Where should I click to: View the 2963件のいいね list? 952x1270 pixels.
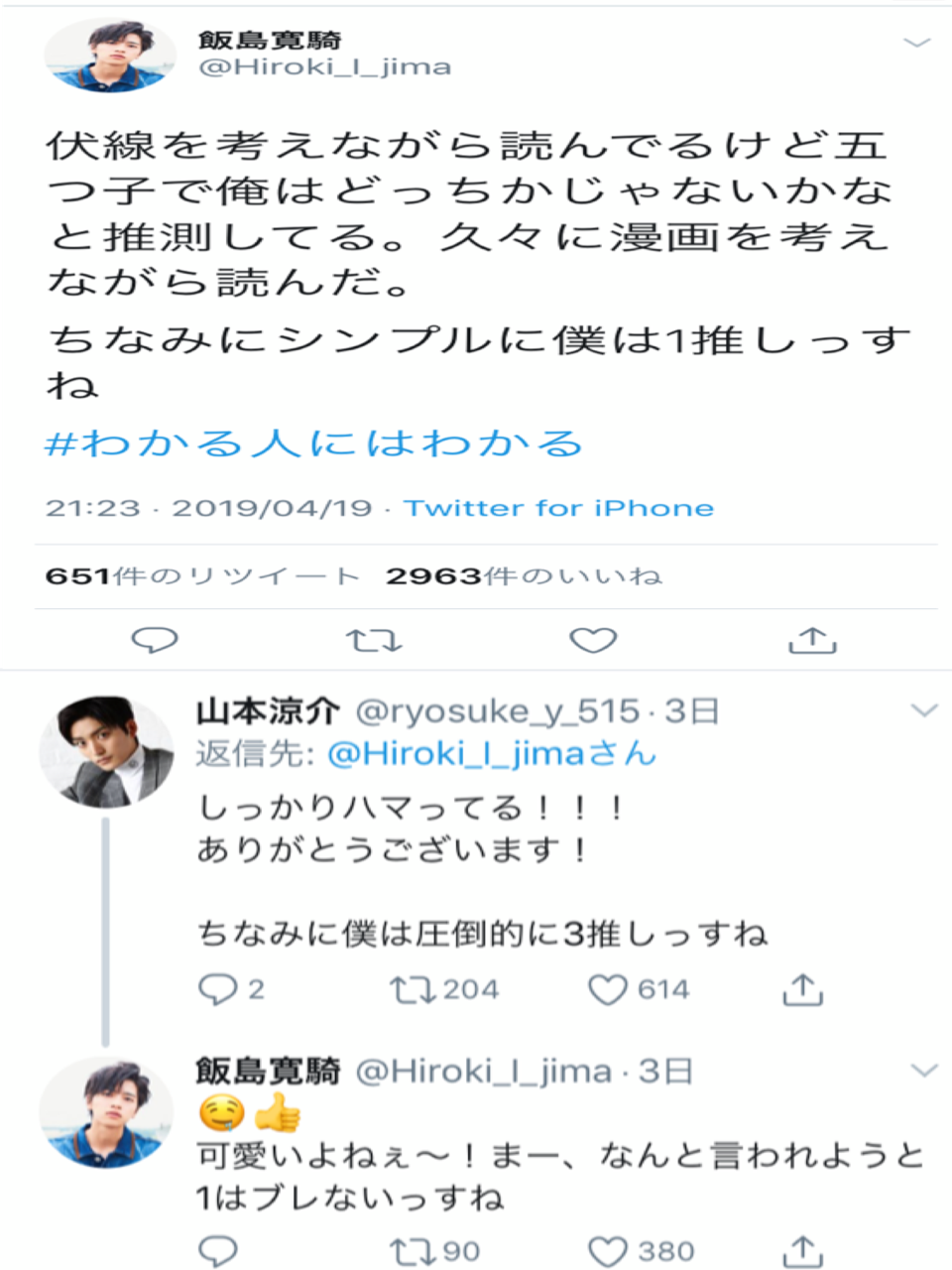pos(524,576)
